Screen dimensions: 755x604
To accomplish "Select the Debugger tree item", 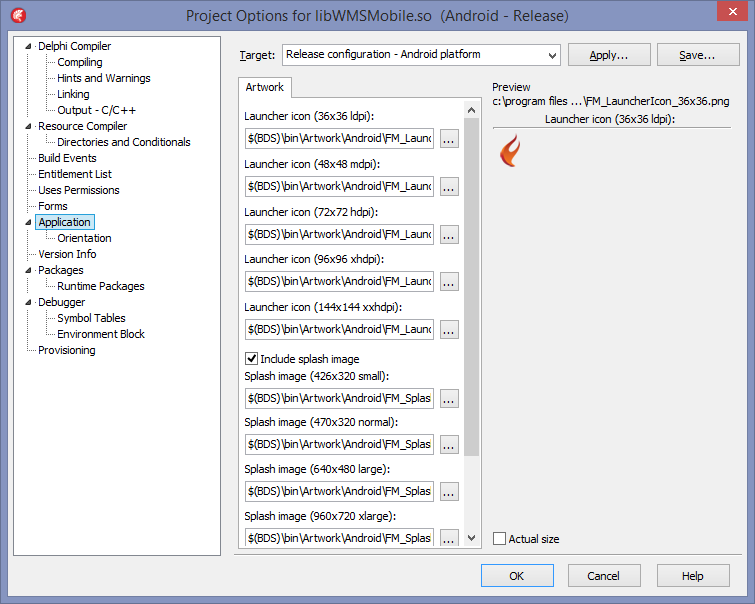I will [x=61, y=302].
